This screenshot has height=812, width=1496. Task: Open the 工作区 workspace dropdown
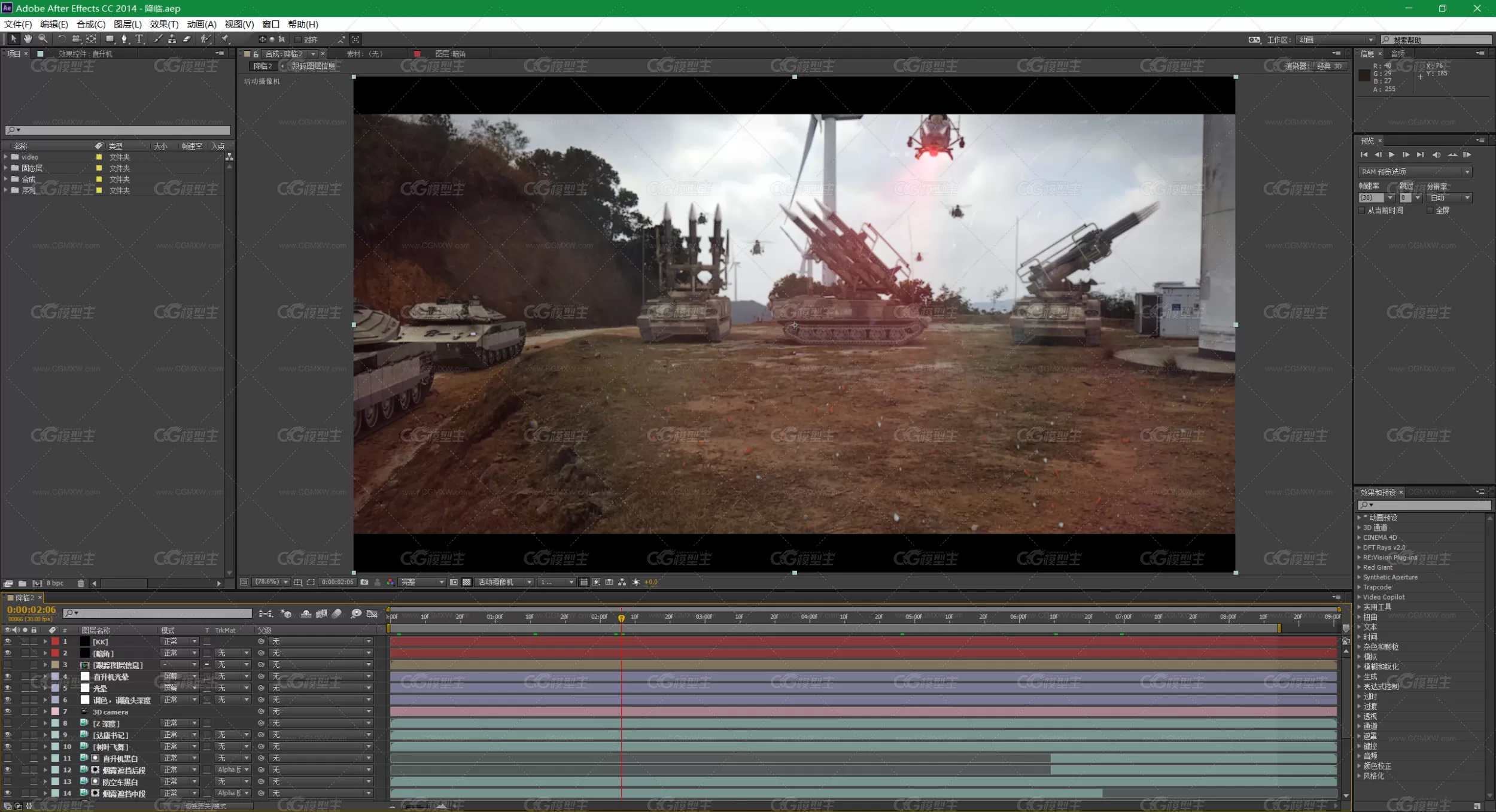click(1335, 39)
